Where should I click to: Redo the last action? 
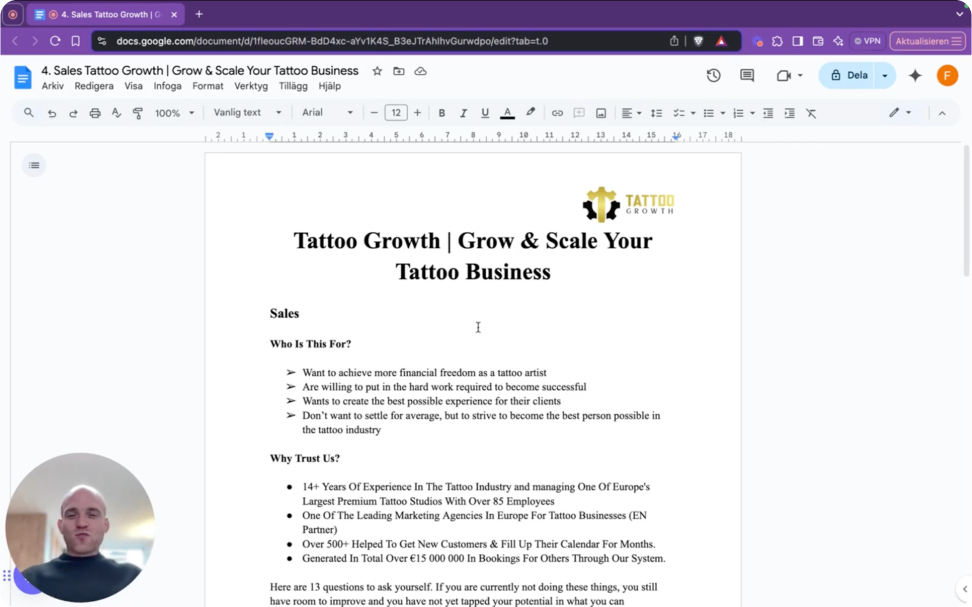[x=73, y=113]
